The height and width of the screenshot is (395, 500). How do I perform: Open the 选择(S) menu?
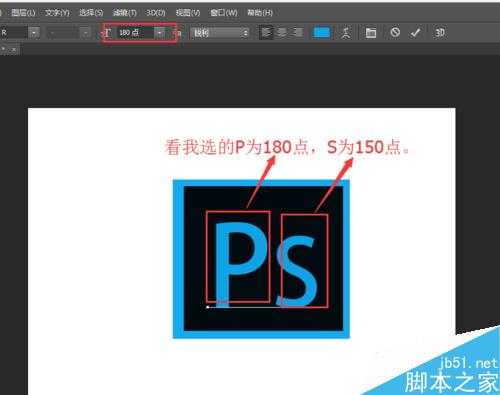click(91, 13)
